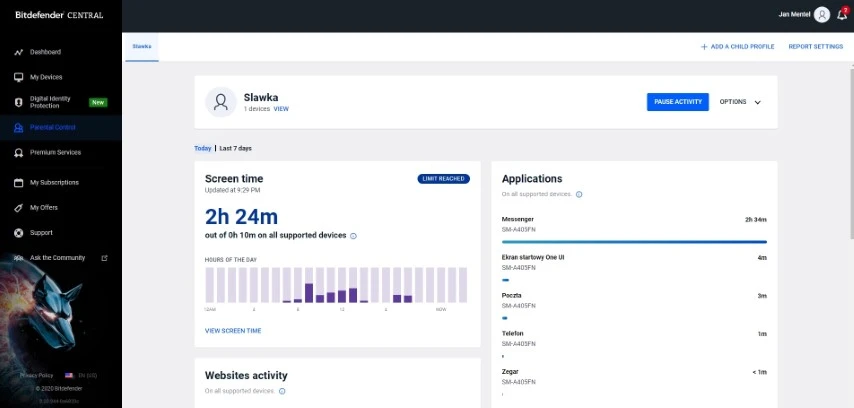
Task: Open Digital Identity Protection shield icon
Action: [18, 102]
